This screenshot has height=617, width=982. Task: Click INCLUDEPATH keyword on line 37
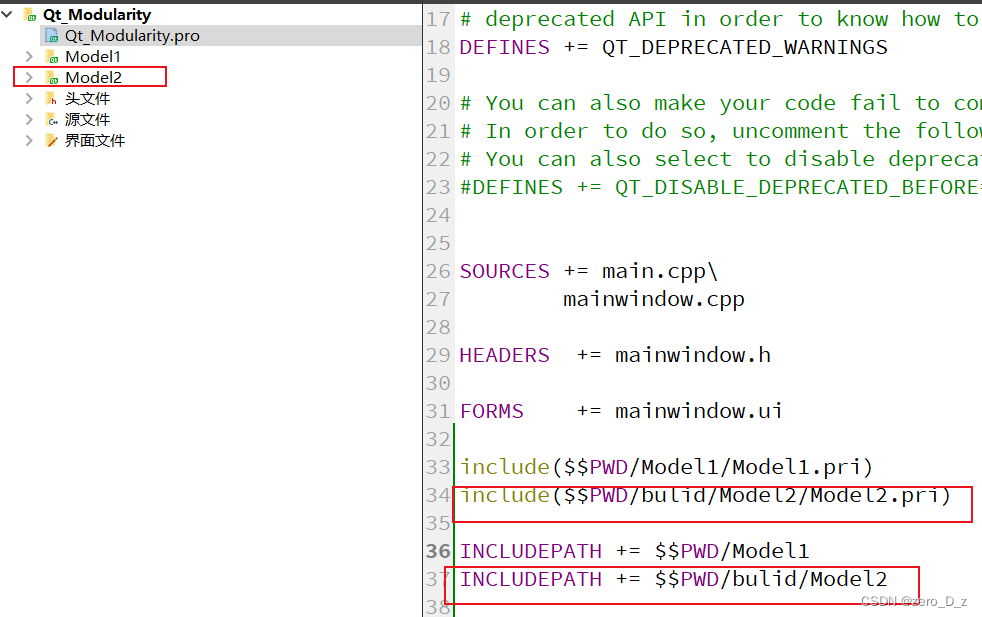pyautogui.click(x=530, y=579)
